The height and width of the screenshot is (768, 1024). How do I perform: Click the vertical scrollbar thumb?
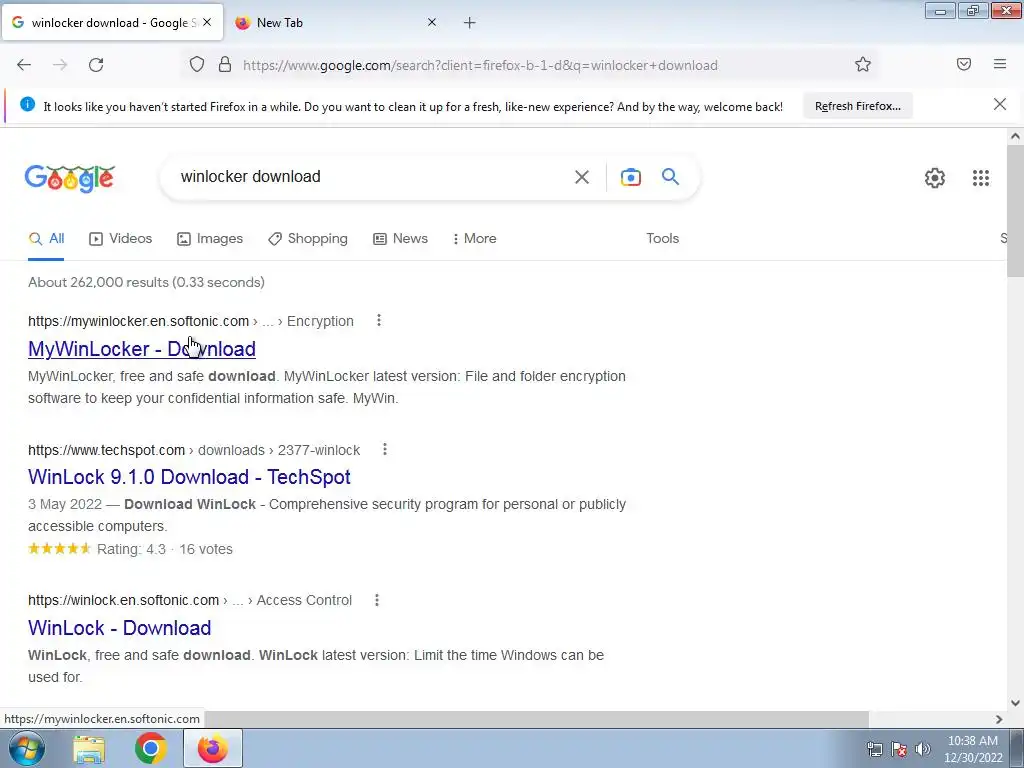click(x=1015, y=210)
